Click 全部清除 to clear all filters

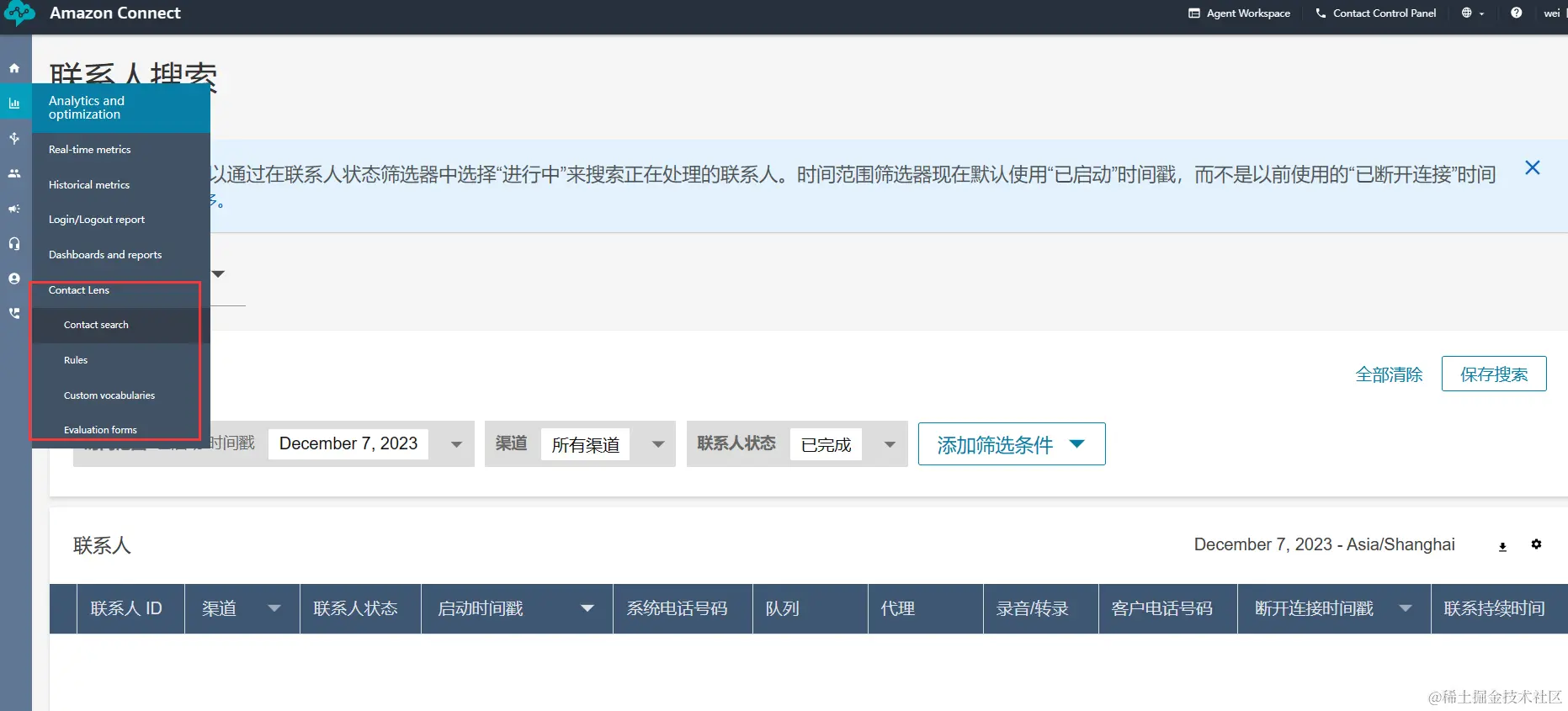pyautogui.click(x=1389, y=374)
